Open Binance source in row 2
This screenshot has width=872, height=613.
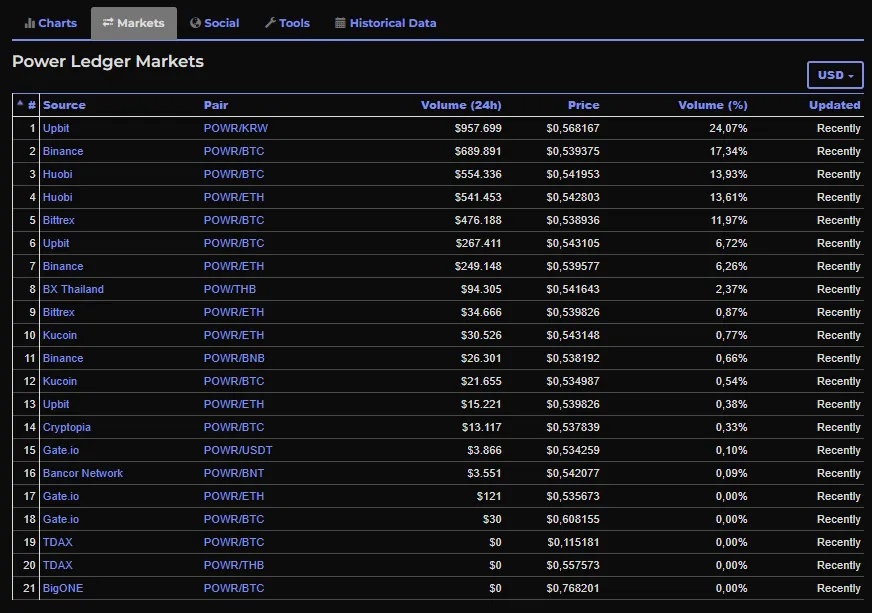(x=63, y=151)
